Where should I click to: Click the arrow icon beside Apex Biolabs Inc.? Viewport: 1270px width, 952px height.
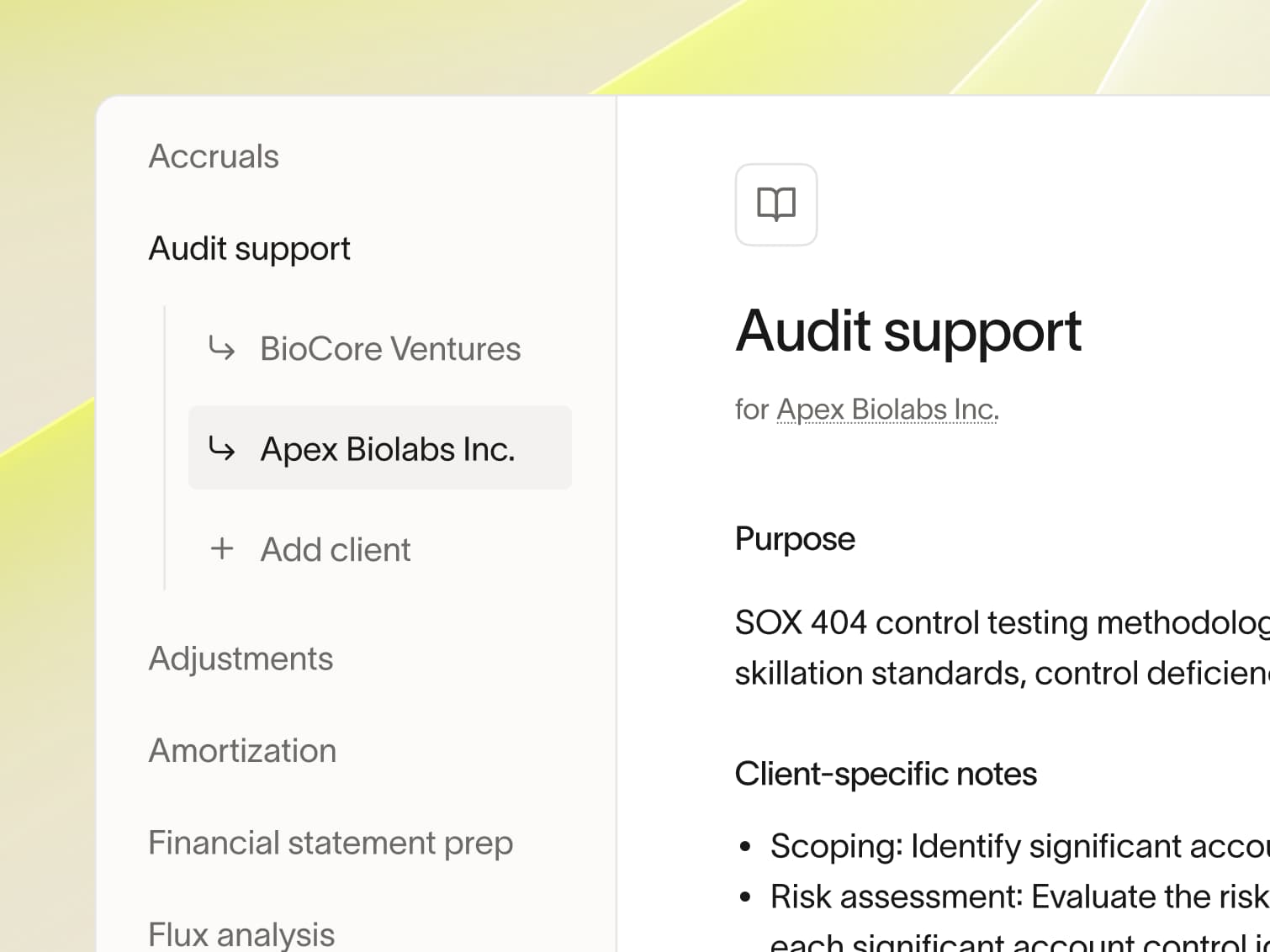(222, 448)
